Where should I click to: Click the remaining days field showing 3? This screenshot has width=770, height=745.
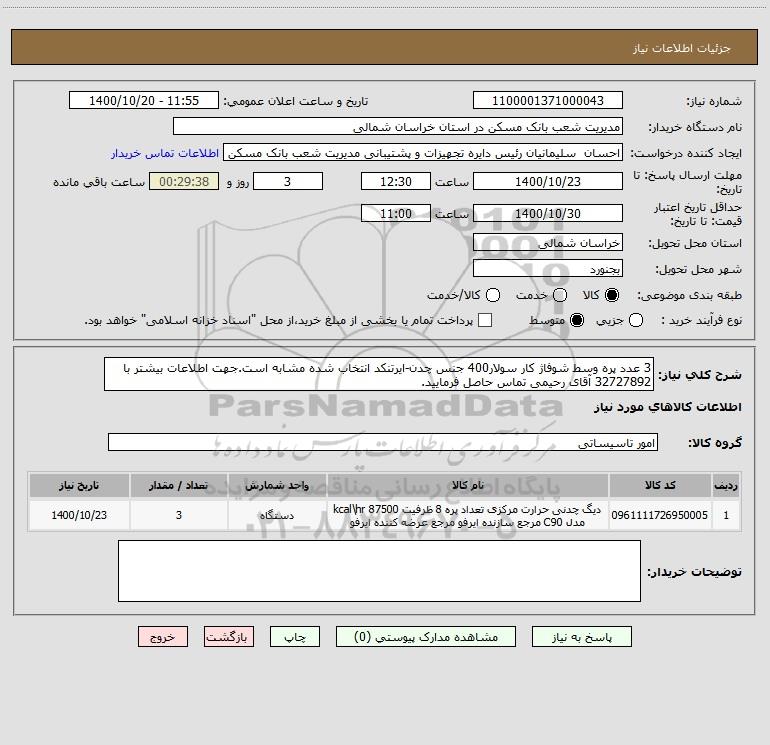pyautogui.click(x=288, y=181)
